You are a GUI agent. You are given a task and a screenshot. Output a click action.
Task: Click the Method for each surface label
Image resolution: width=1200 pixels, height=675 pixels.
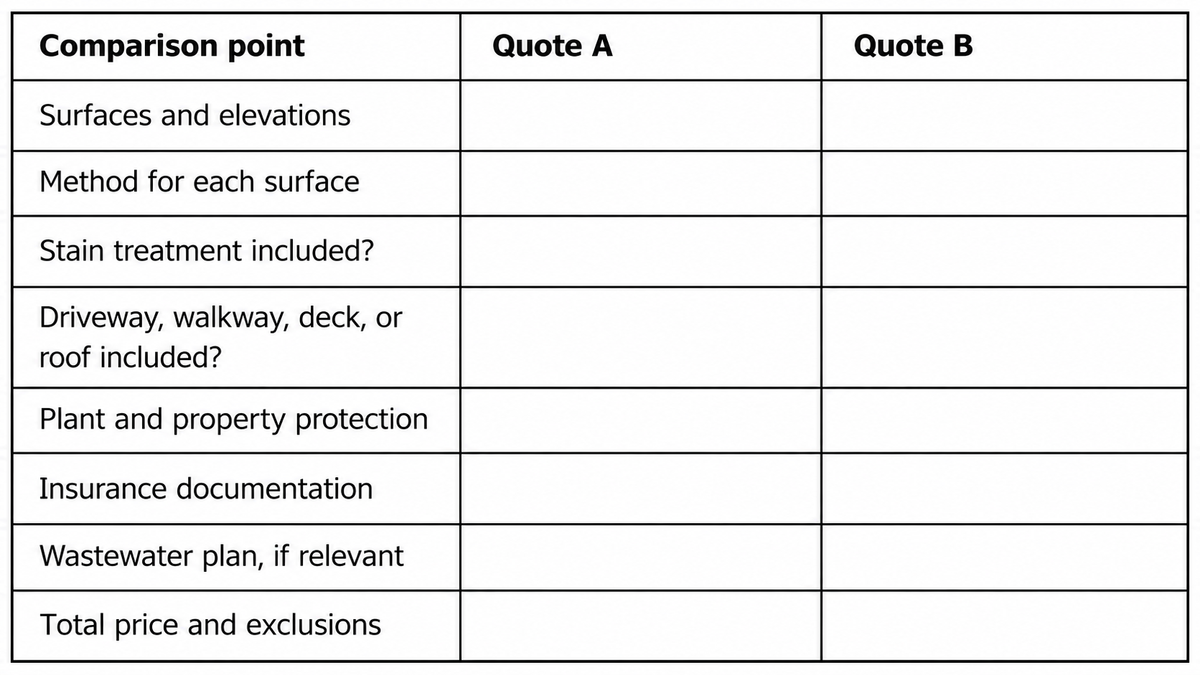click(x=199, y=182)
